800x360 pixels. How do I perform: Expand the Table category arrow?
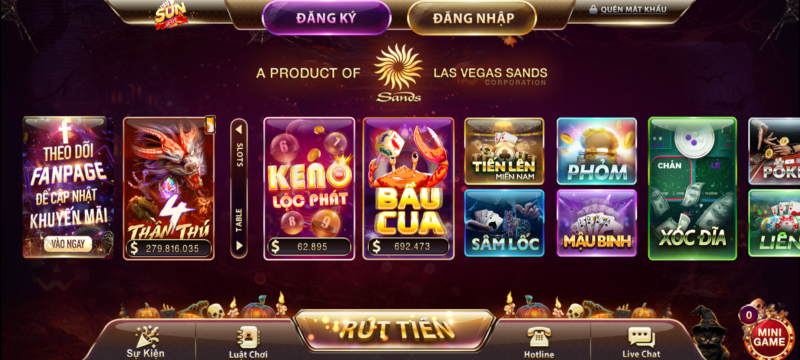(x=239, y=246)
